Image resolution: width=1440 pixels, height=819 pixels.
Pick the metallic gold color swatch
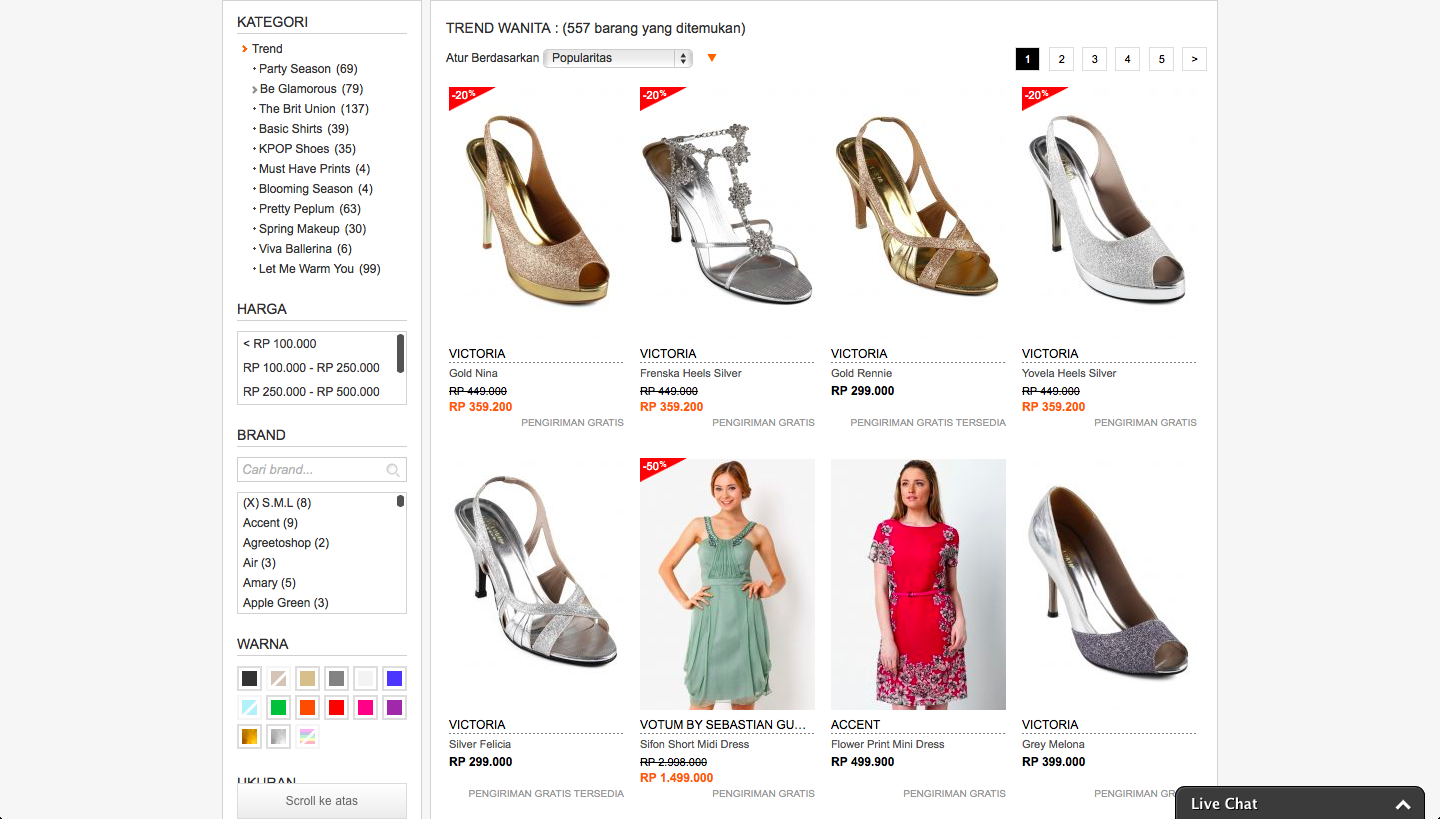pos(250,737)
